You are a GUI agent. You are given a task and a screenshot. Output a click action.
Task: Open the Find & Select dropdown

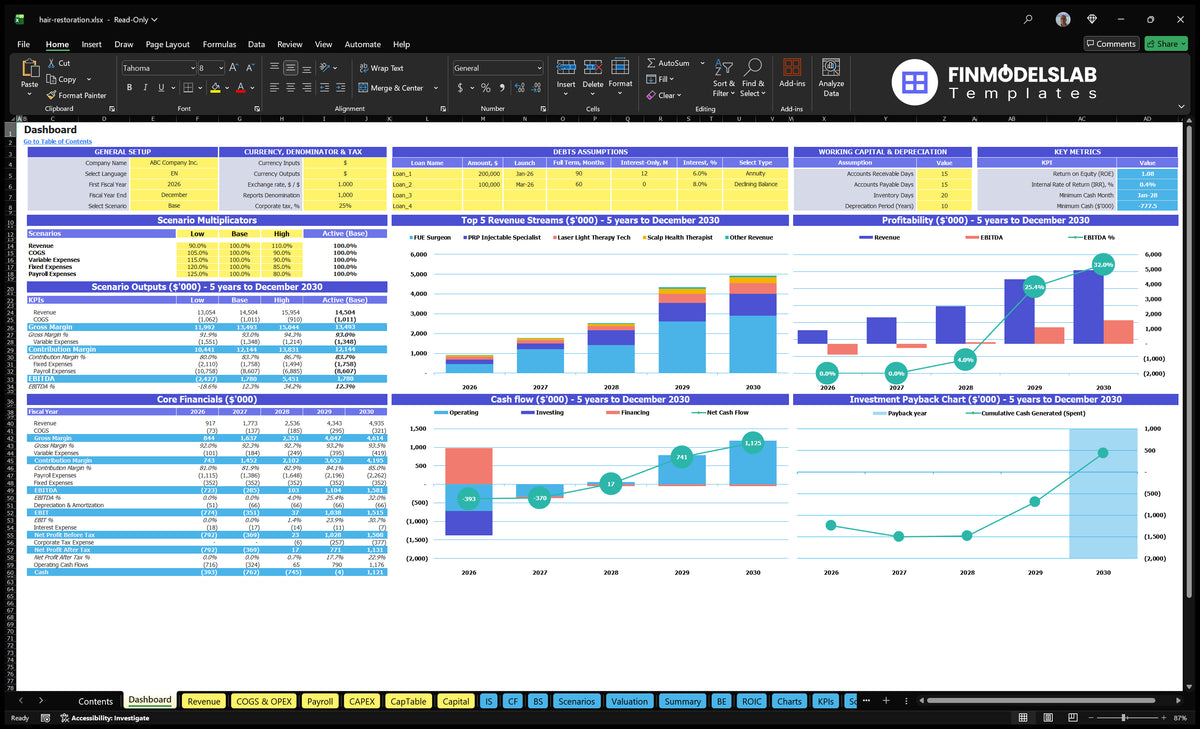(753, 76)
